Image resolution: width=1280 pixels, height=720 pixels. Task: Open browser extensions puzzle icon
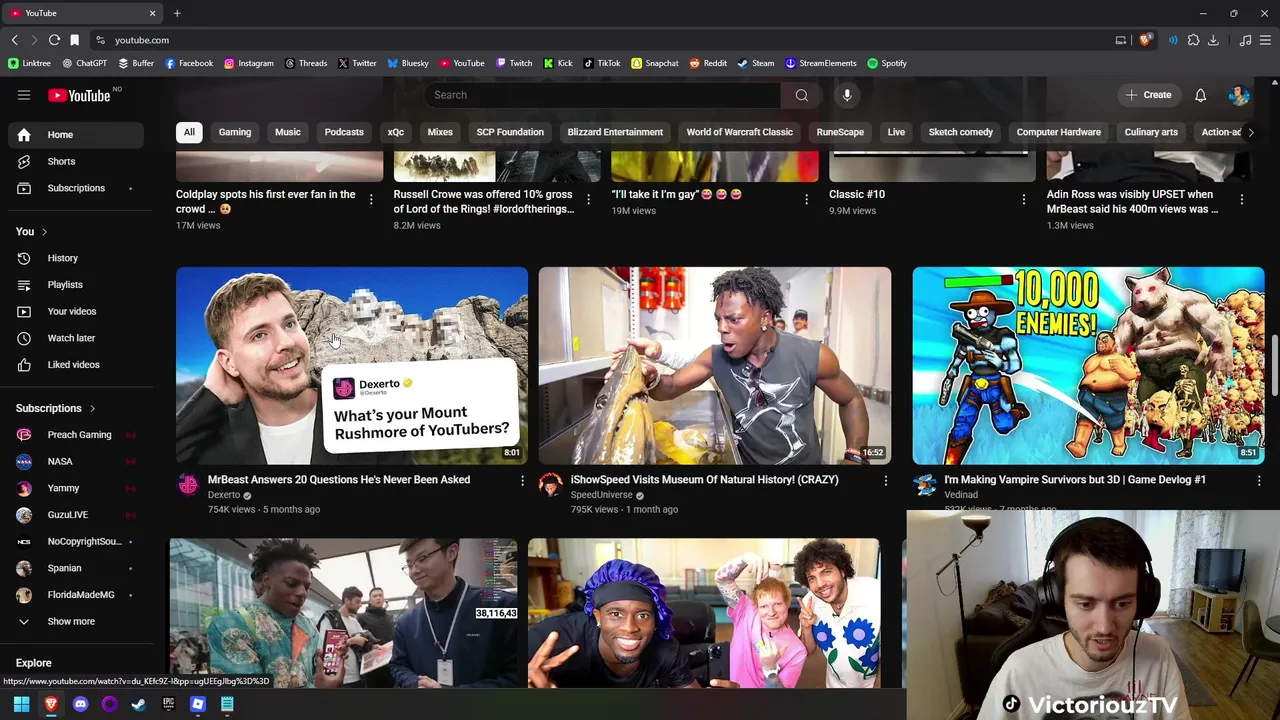[x=1193, y=40]
